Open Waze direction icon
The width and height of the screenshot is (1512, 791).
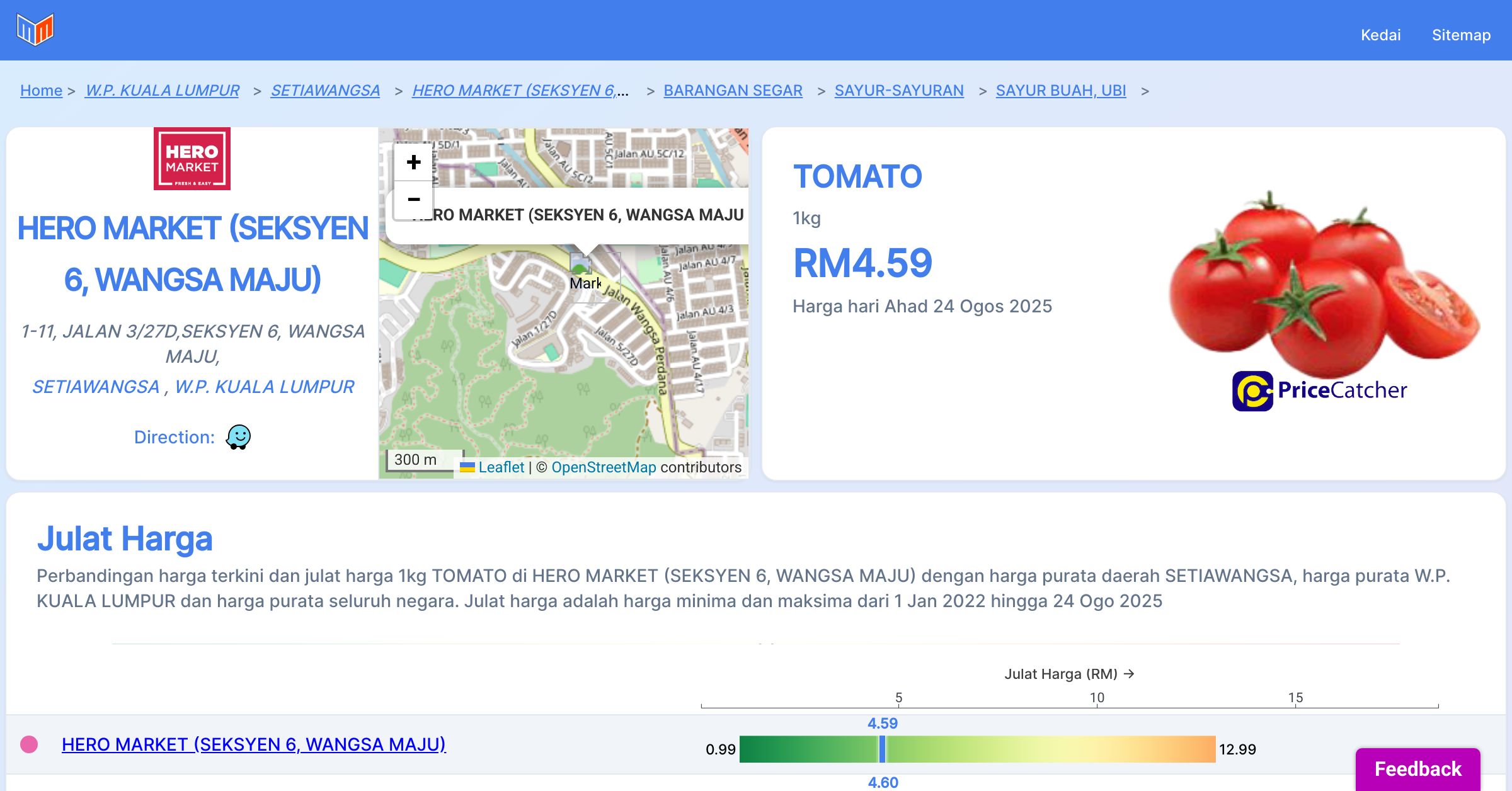(x=238, y=436)
